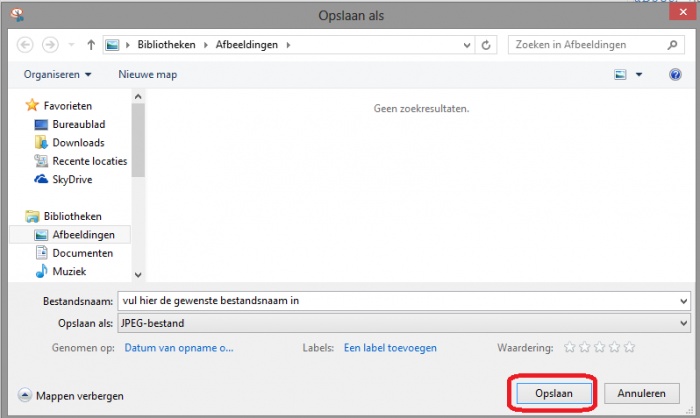Set Waardering to four stars
The width and height of the screenshot is (700, 418).
click(615, 347)
